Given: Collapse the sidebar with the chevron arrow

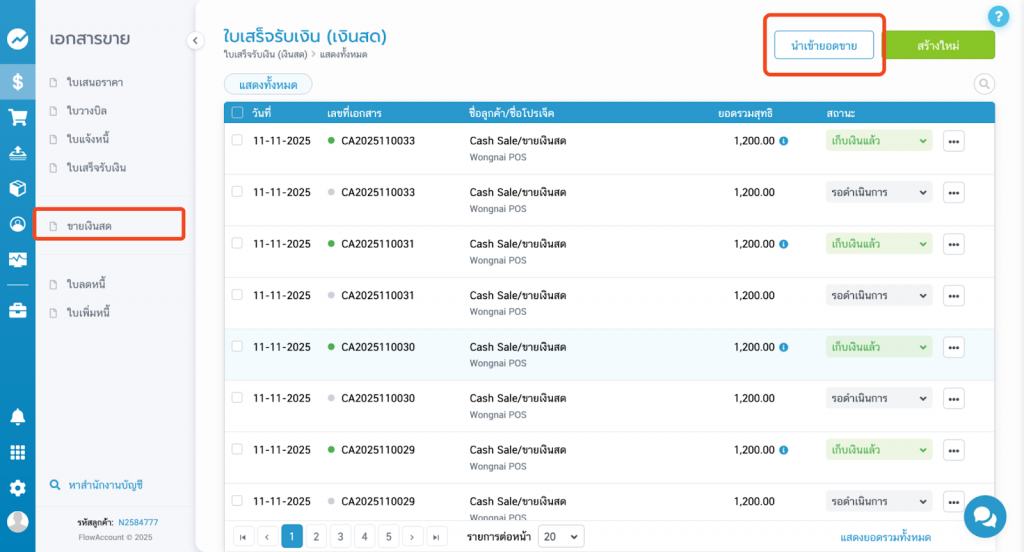Looking at the screenshot, I should [x=195, y=40].
